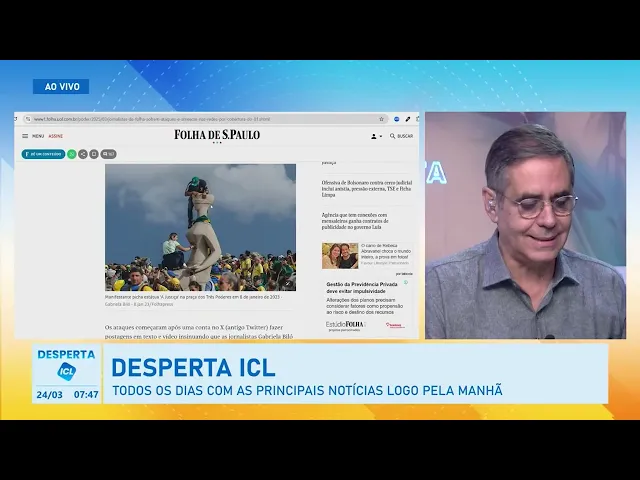Open the comments count button

(x=109, y=154)
